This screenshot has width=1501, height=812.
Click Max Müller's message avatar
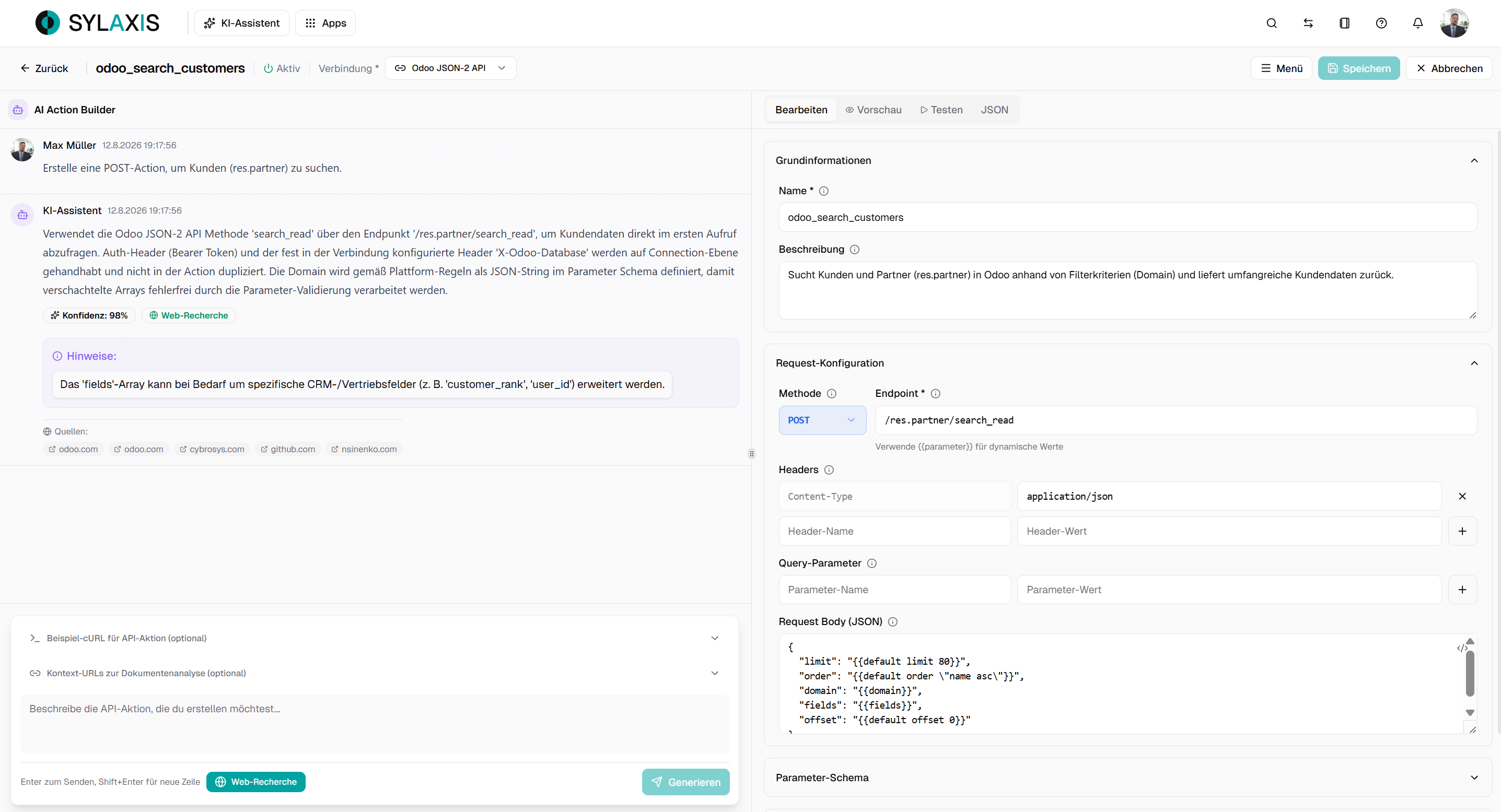click(22, 150)
